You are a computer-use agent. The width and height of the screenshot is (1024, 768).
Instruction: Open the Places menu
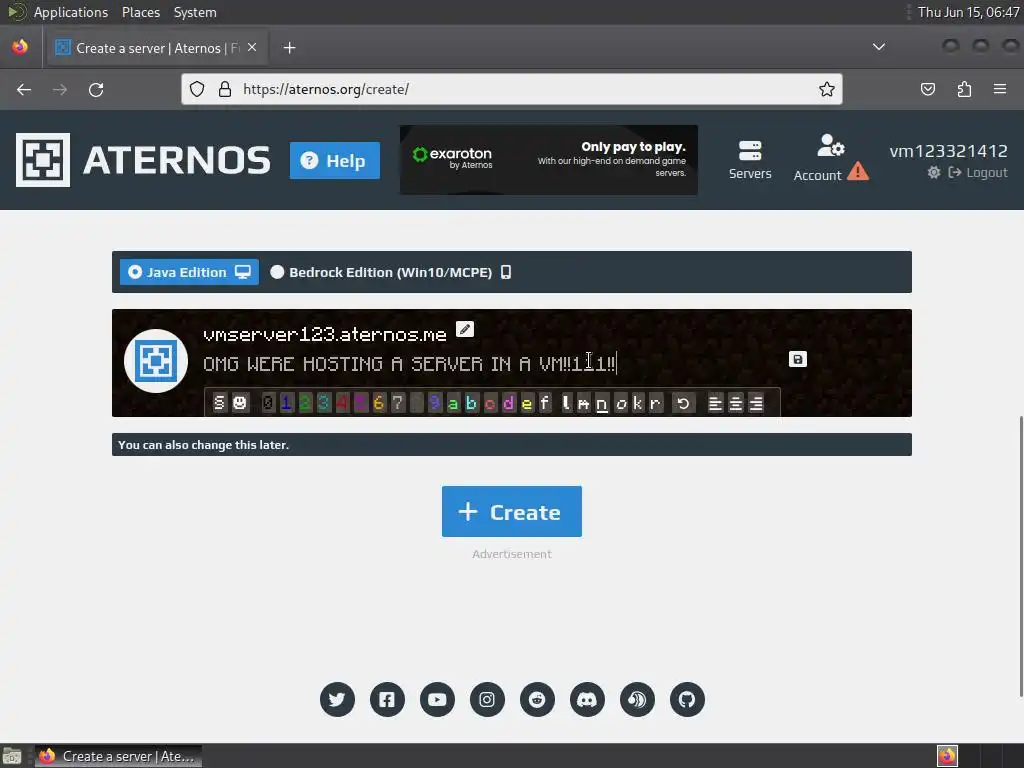[x=140, y=12]
